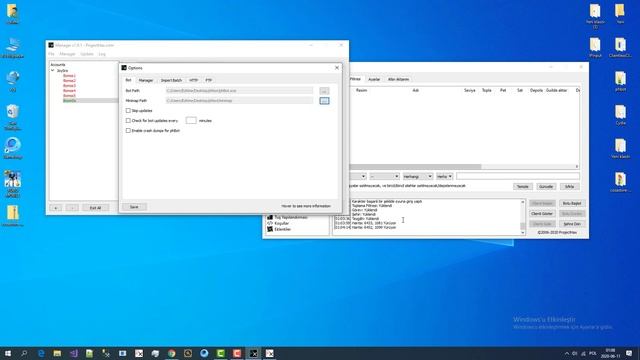
Task: Click the Temizle button
Action: tap(522, 187)
